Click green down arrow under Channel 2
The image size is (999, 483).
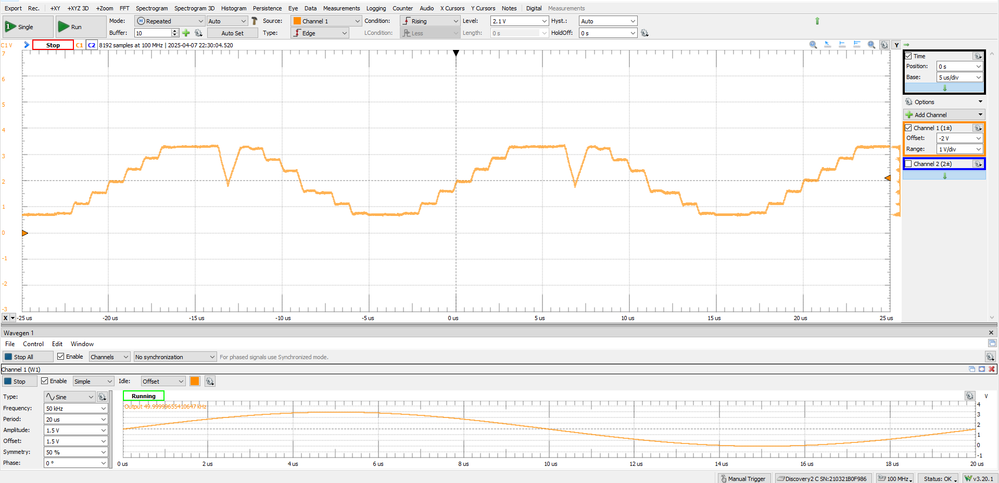[x=944, y=176]
